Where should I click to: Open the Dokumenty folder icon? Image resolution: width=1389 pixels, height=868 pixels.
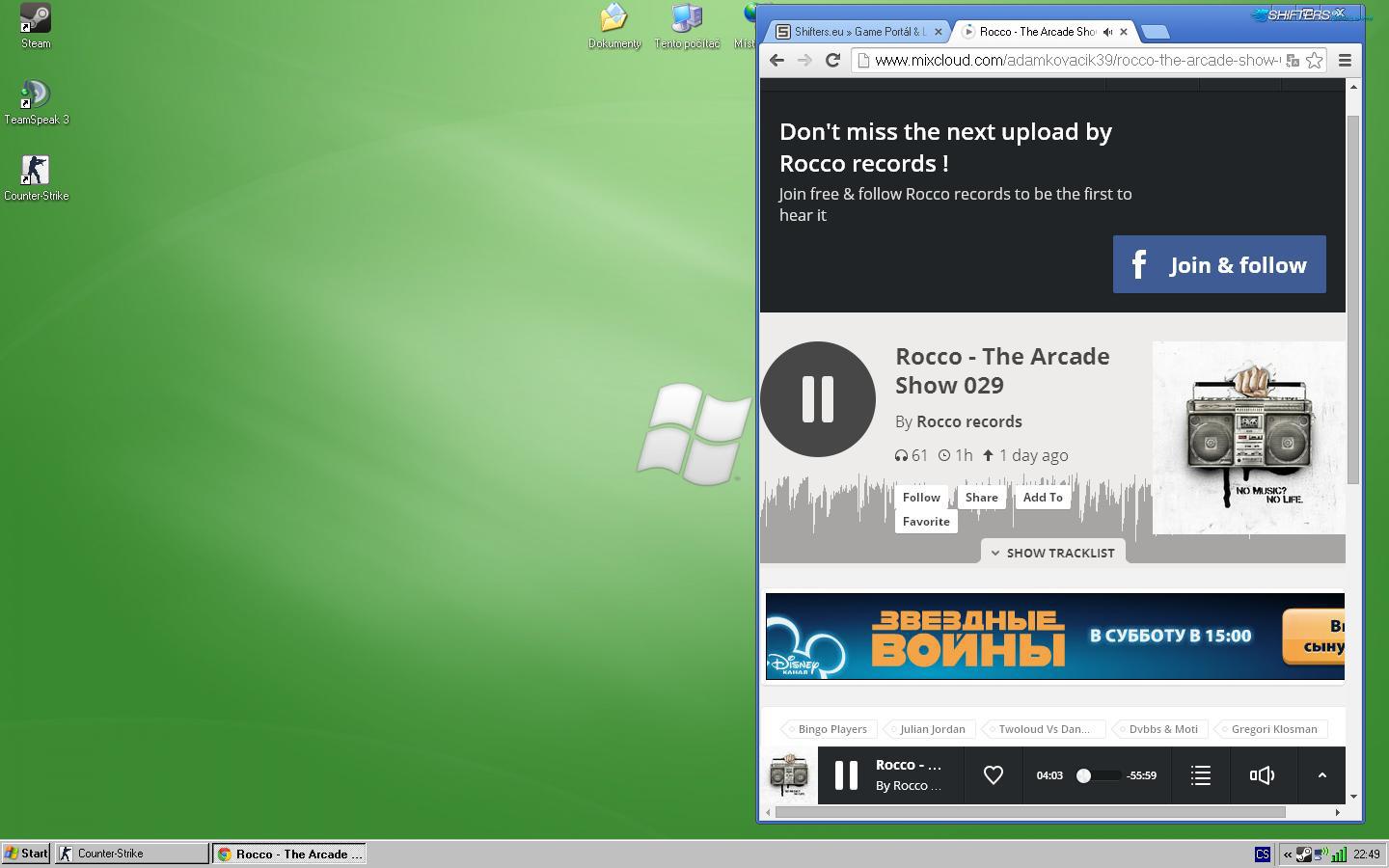click(614, 26)
